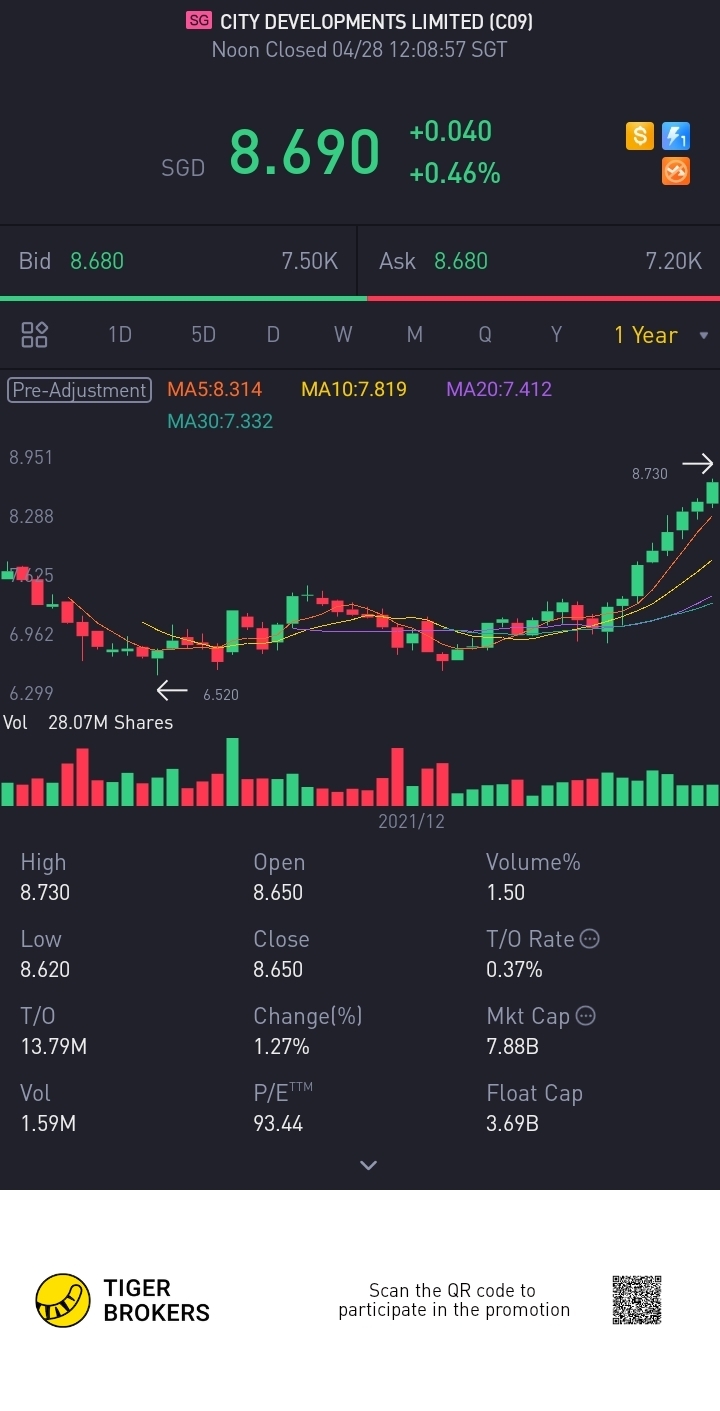The image size is (720, 1411).
Task: Tap the Noon Closed timestamp text
Action: click(359, 49)
